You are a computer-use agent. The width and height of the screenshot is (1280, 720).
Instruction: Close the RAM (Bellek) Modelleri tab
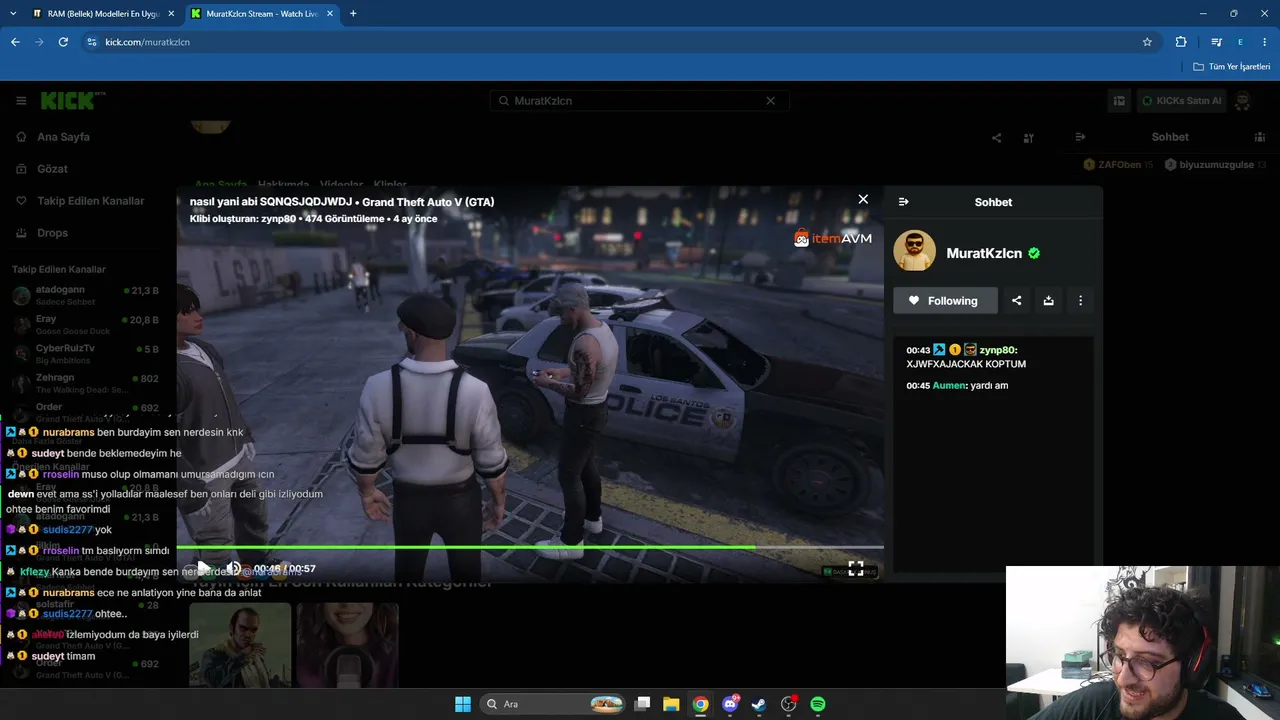pyautogui.click(x=171, y=14)
